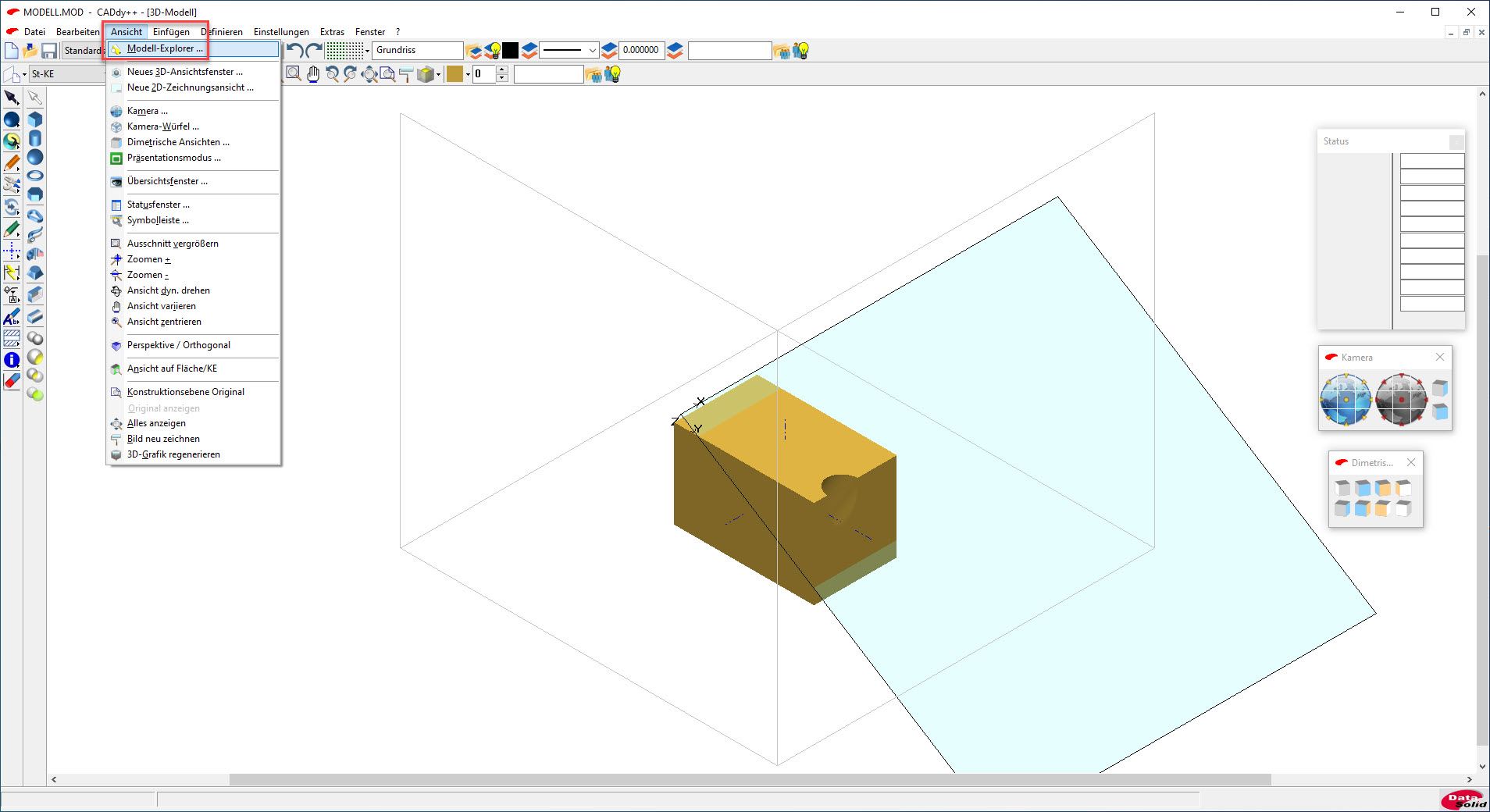Click the Data Solid logo

1464,800
